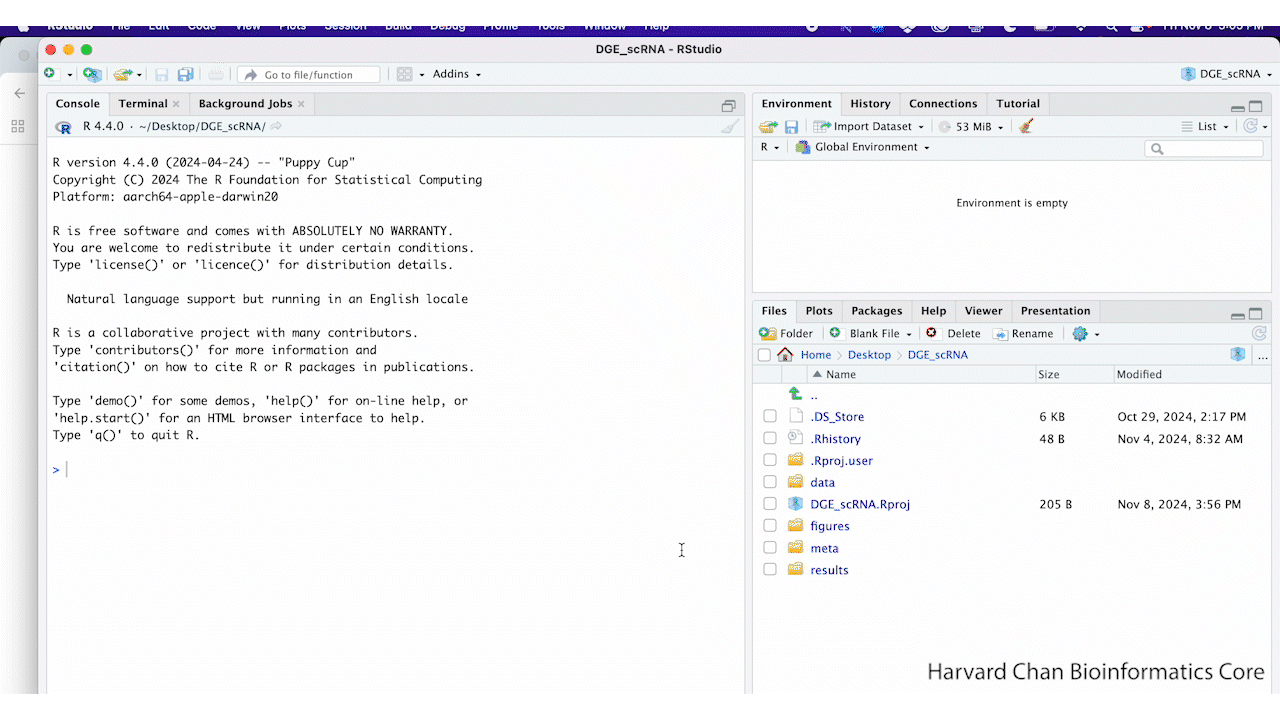This screenshot has width=1280, height=720.
Task: Check the .Rhistory file checkbox
Action: pyautogui.click(x=770, y=438)
